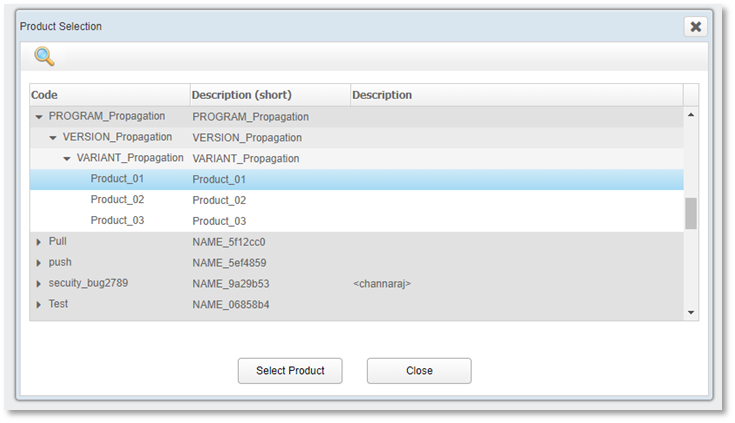
Task: Expand the Test tree node
Action: (39, 305)
